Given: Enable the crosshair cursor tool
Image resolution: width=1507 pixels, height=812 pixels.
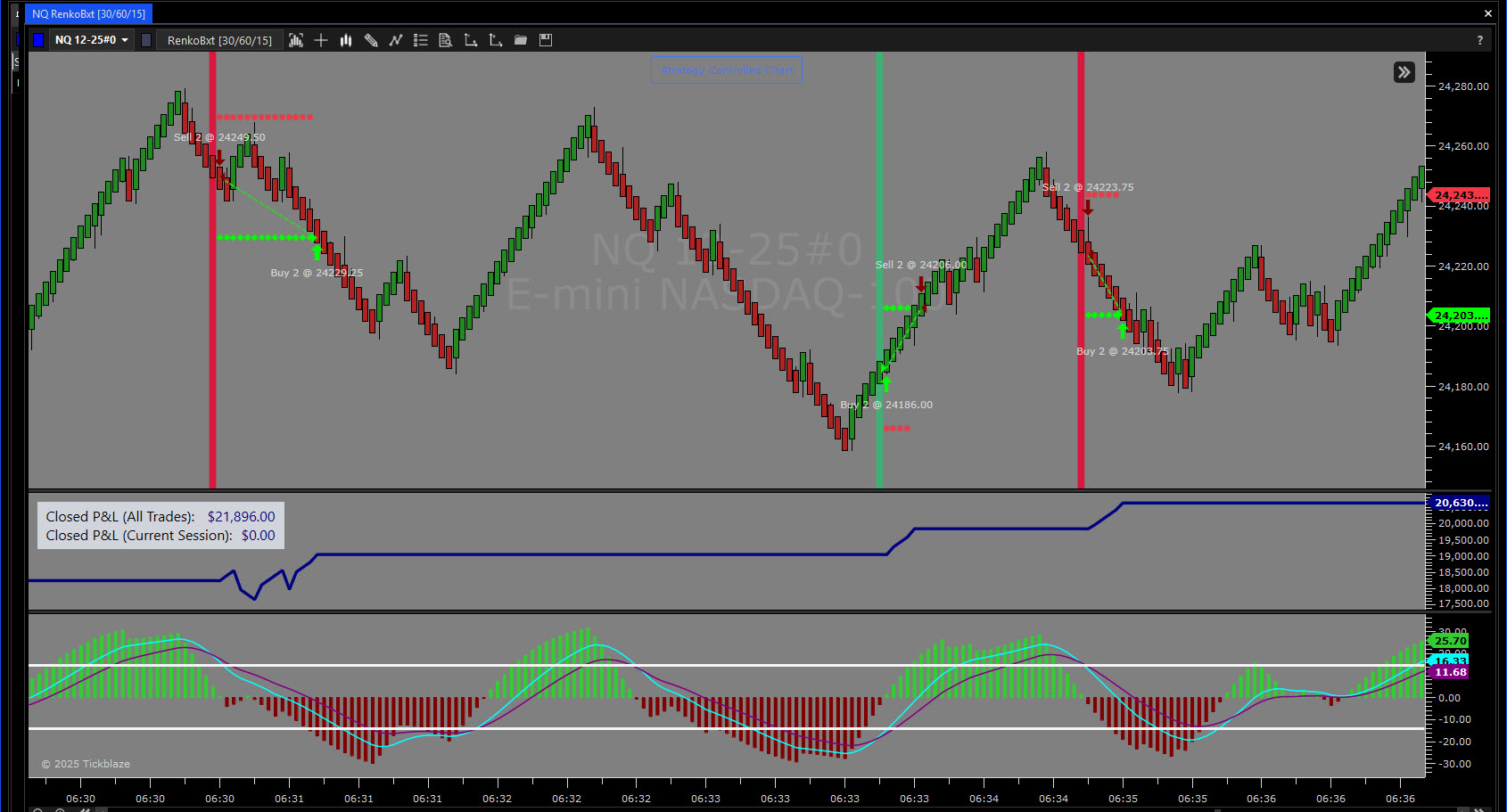Looking at the screenshot, I should [x=321, y=40].
